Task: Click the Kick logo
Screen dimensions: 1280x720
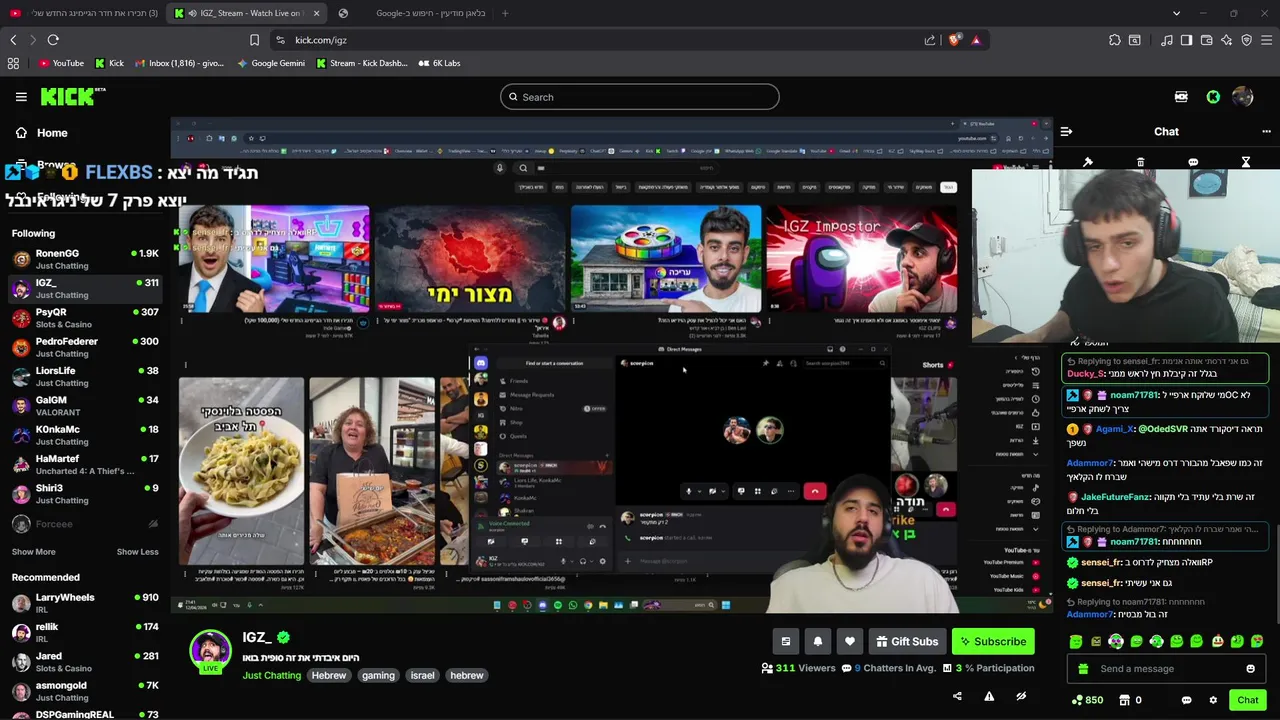Action: click(72, 97)
